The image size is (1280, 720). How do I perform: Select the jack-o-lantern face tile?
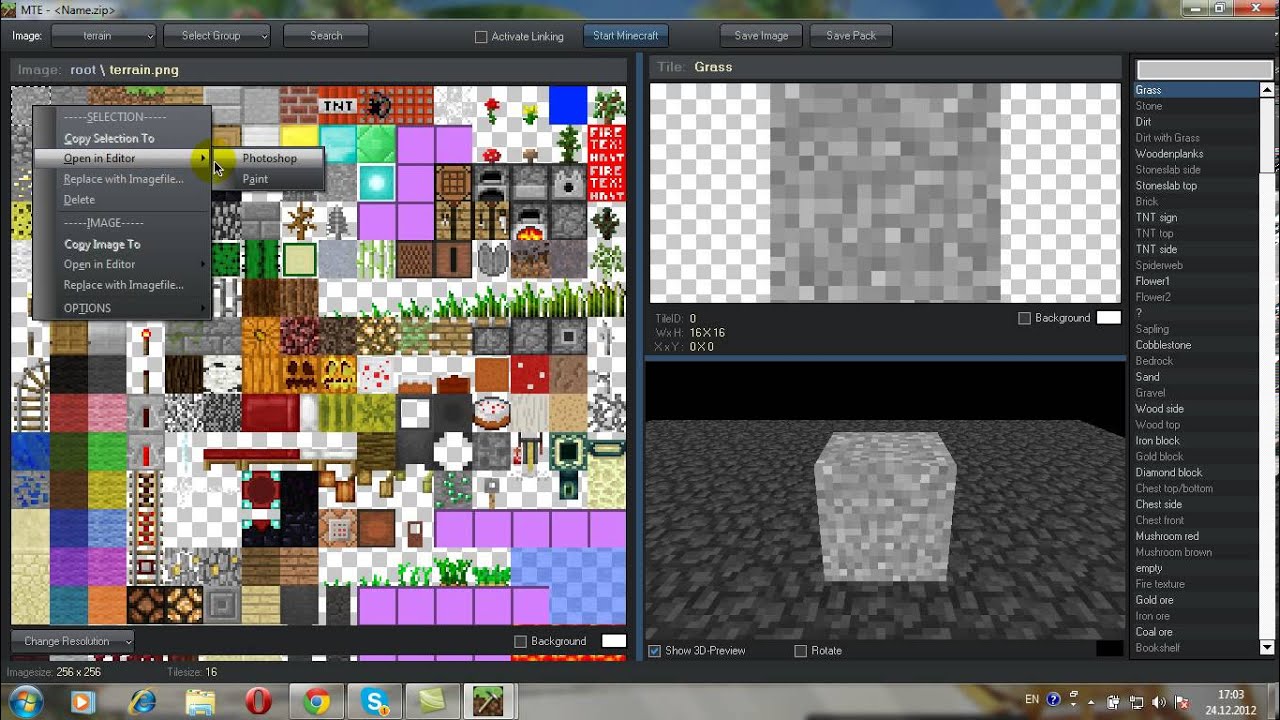338,375
